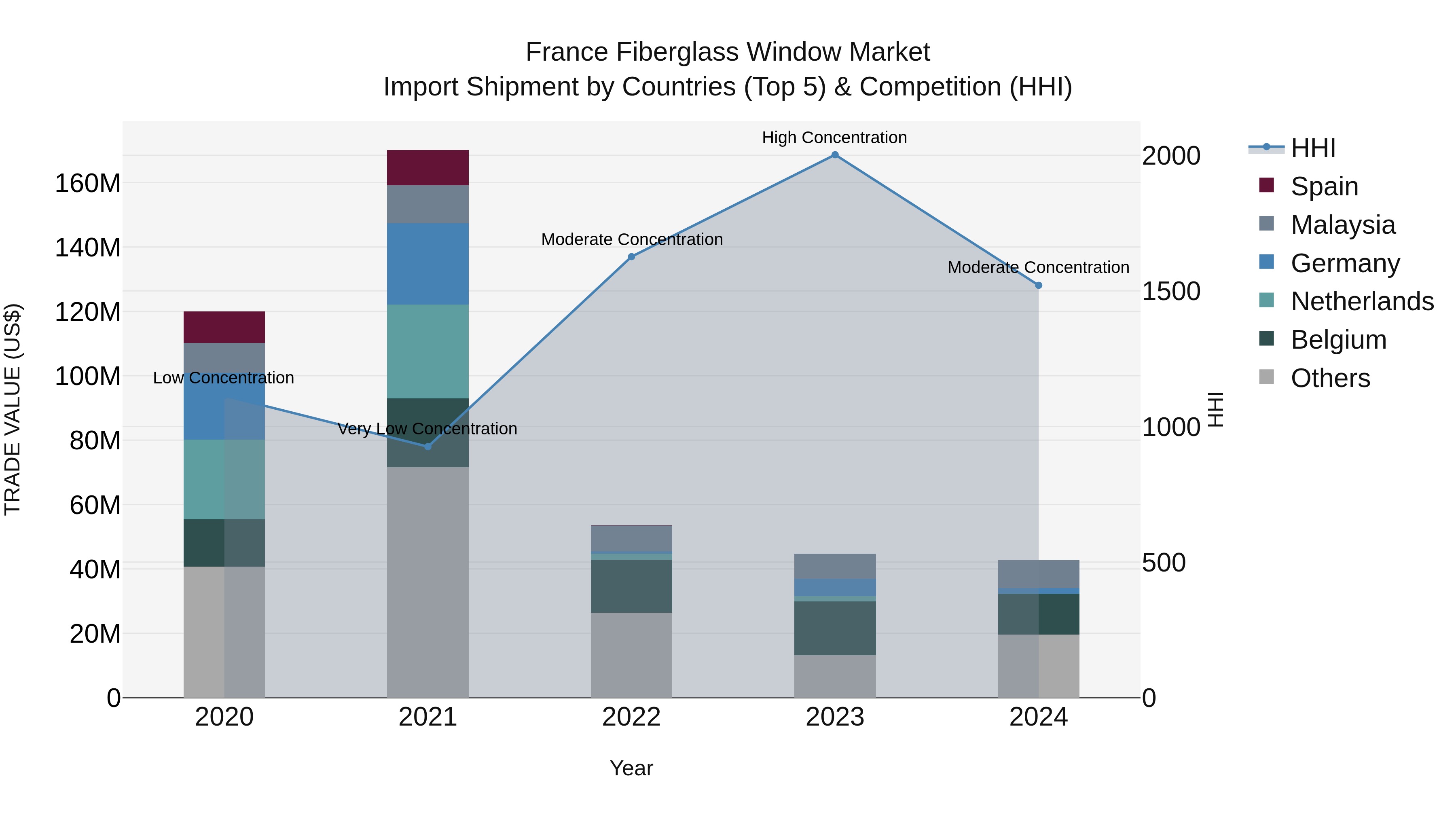This screenshot has width=1456, height=819.
Task: Click the Malaysia segment of the 2023 bar
Action: tap(835, 566)
